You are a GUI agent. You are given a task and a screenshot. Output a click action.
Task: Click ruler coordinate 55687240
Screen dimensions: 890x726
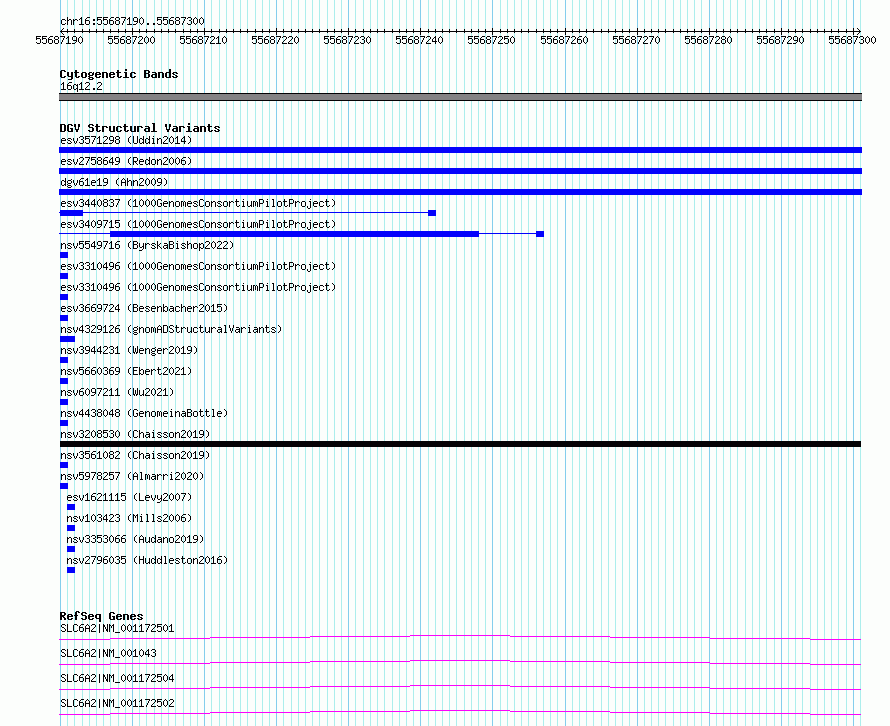(419, 40)
